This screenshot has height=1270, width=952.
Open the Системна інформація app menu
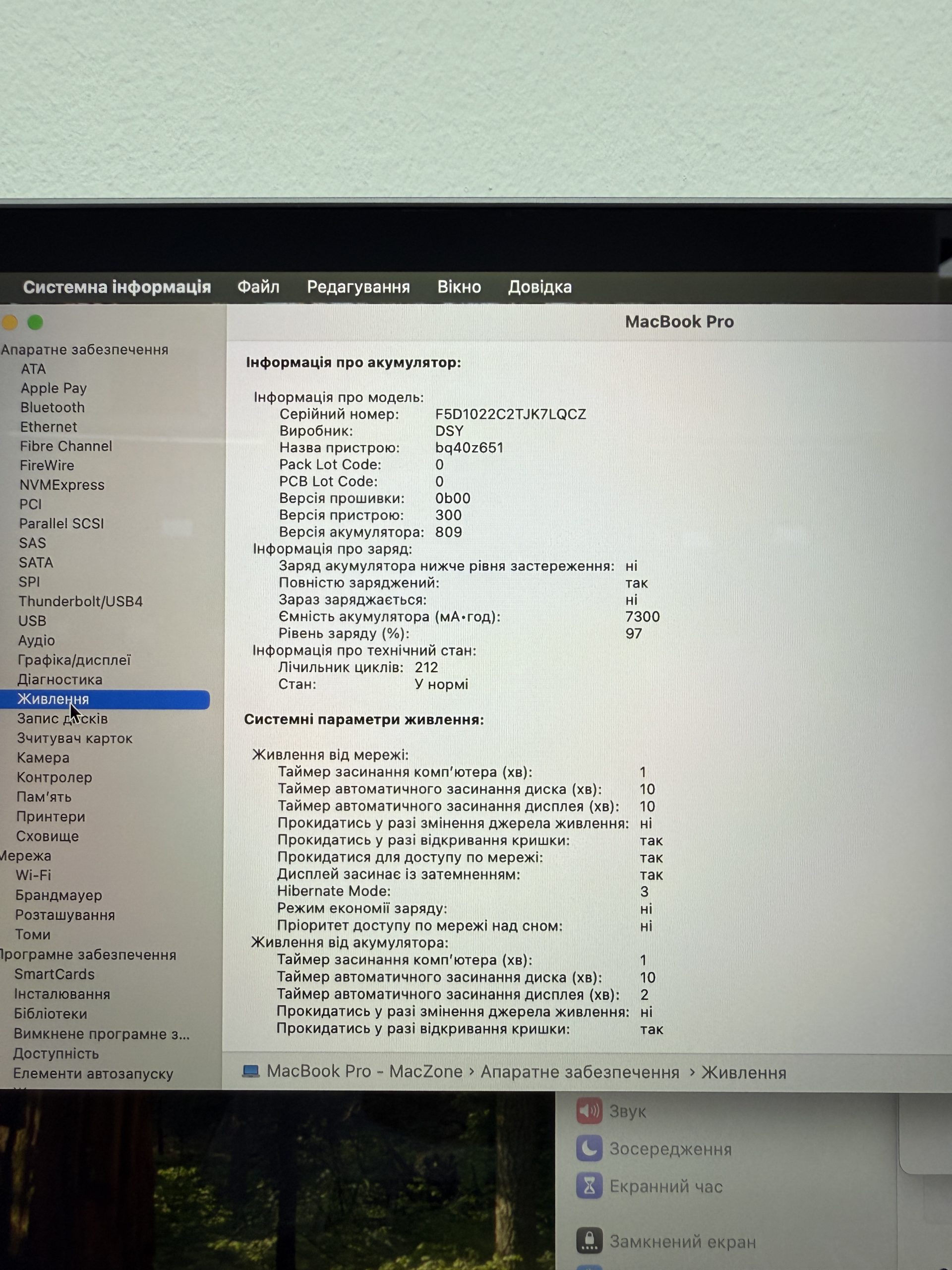click(x=117, y=287)
